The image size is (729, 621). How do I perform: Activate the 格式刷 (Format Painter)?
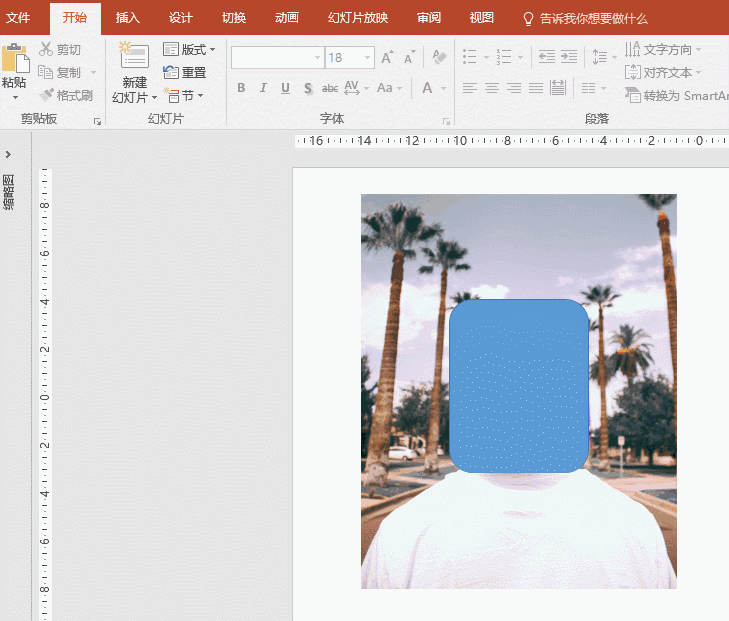tap(66, 95)
